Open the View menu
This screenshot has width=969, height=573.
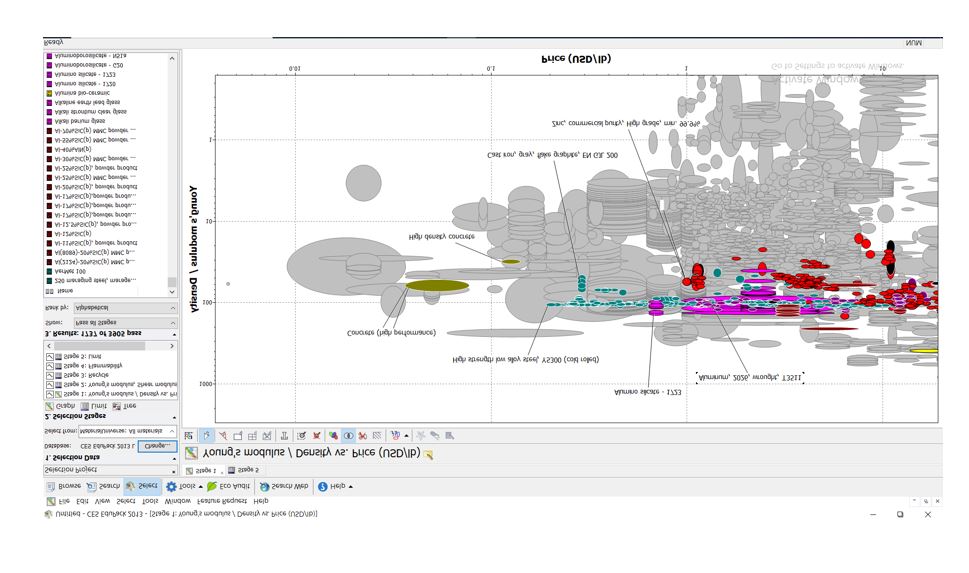click(x=103, y=501)
